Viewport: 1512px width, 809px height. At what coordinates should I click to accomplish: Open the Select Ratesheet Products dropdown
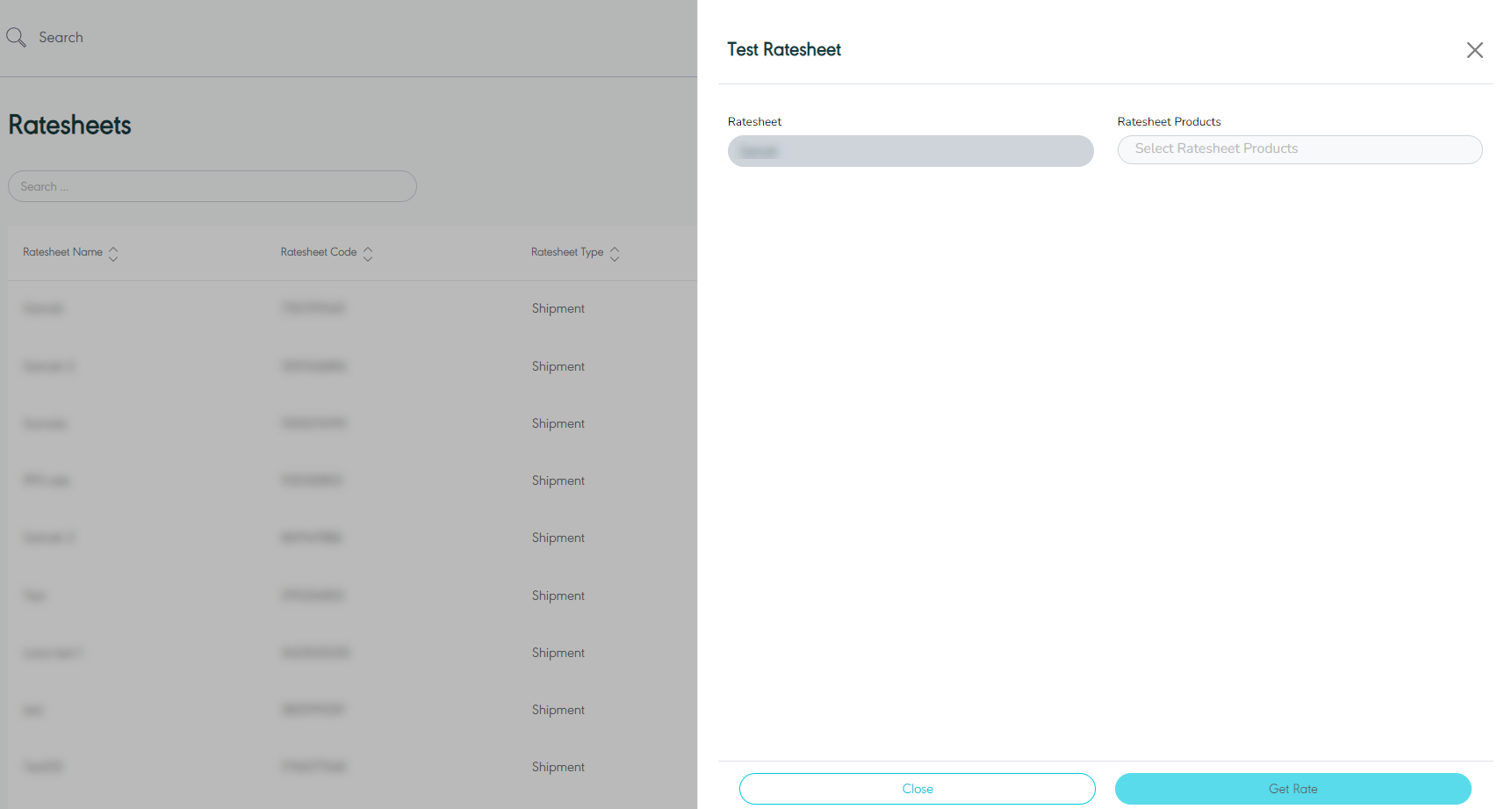[1299, 149]
